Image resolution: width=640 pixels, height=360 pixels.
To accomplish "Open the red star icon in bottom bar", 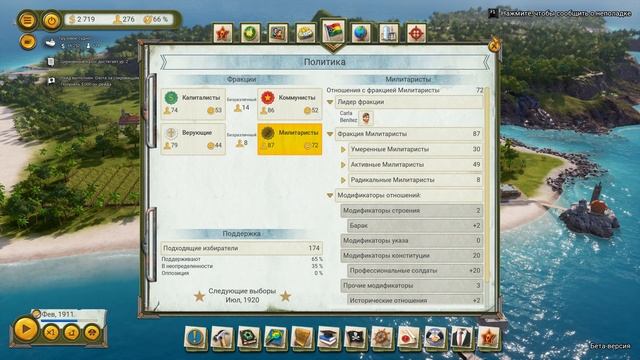I will (489, 338).
